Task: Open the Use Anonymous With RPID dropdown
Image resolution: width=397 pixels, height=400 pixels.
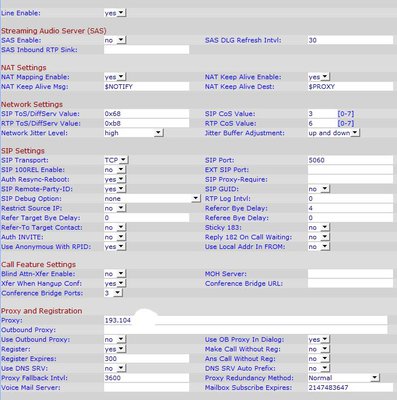Action: click(115, 247)
